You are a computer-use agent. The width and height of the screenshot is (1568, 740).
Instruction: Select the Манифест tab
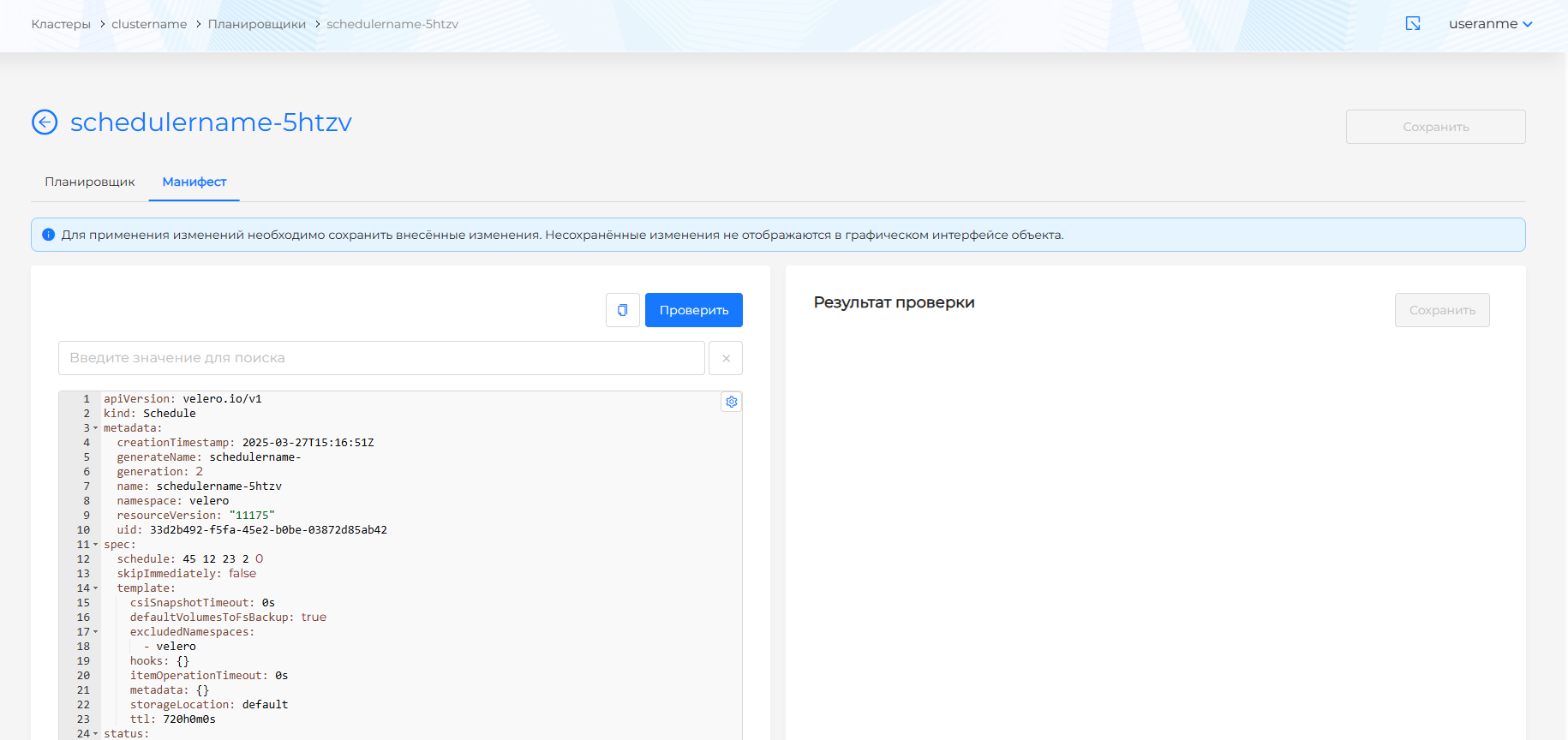click(x=195, y=182)
